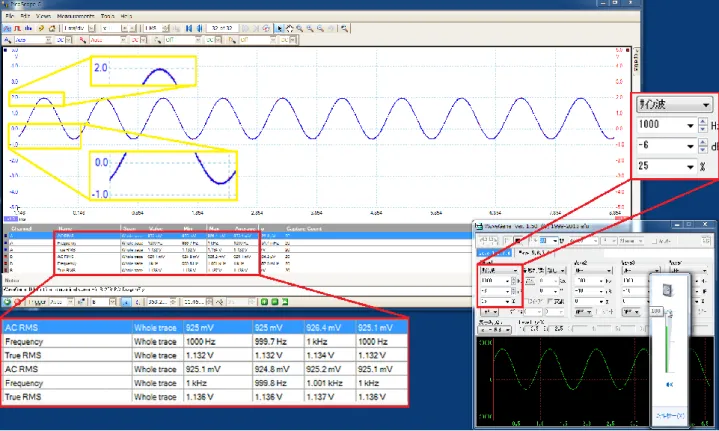Open Channel D options icon
Screen dimensions: 719x431
point(232,40)
